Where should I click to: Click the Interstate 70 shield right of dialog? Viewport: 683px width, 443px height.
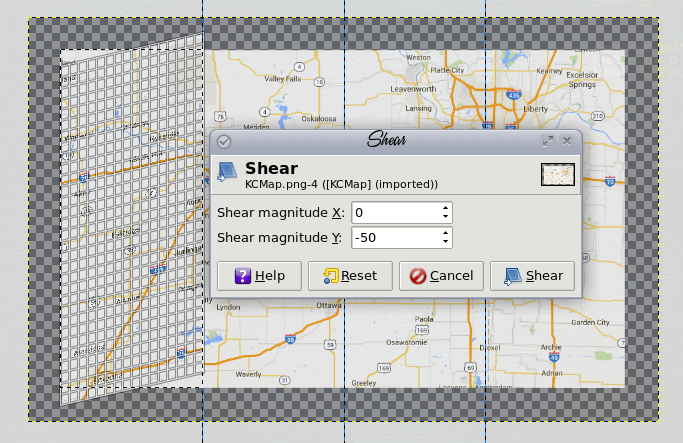[610, 181]
